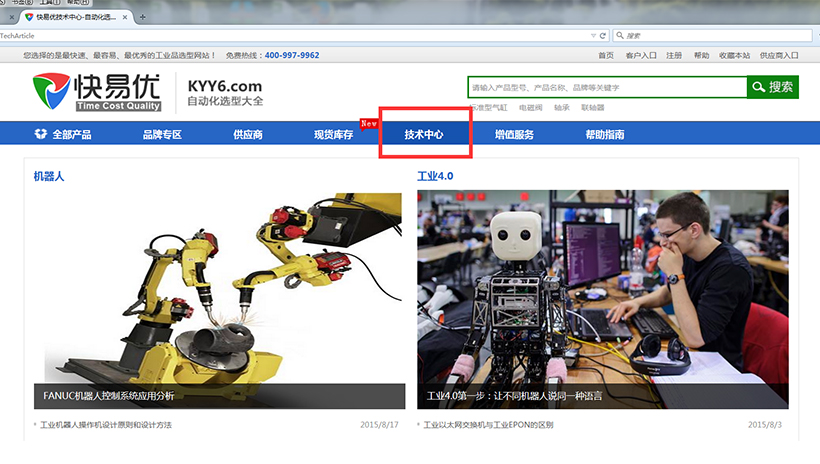Focus the product keyword search input
Image resolution: width=820 pixels, height=464 pixels.
coord(607,87)
